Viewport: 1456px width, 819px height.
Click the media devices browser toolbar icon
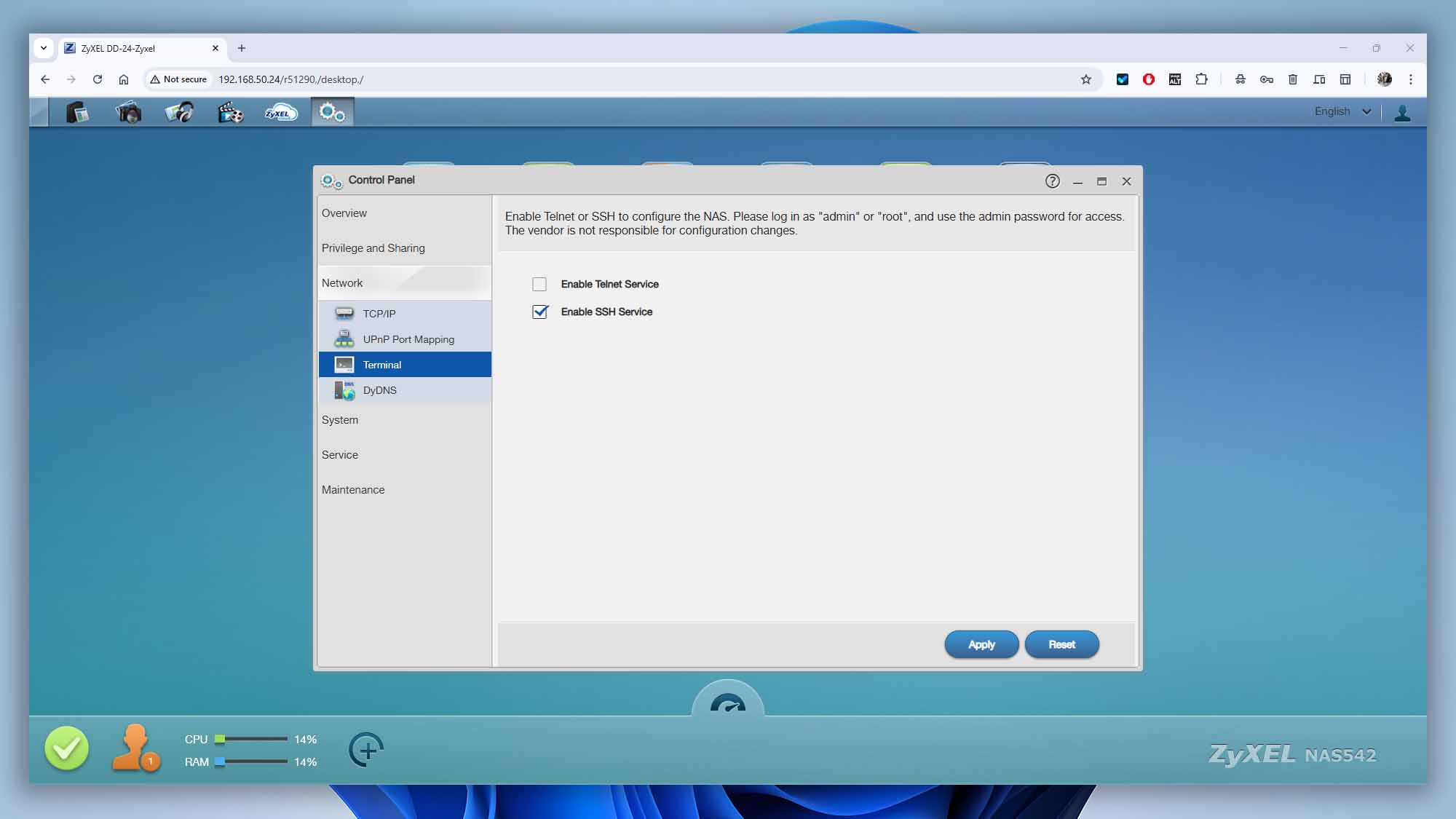1319,79
